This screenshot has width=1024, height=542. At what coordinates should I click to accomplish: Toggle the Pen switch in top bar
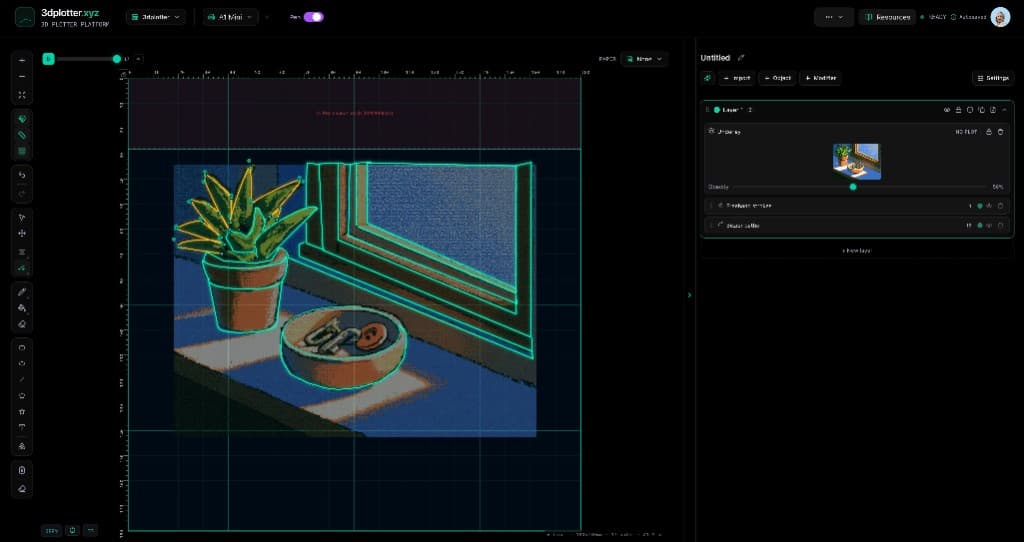click(x=313, y=17)
